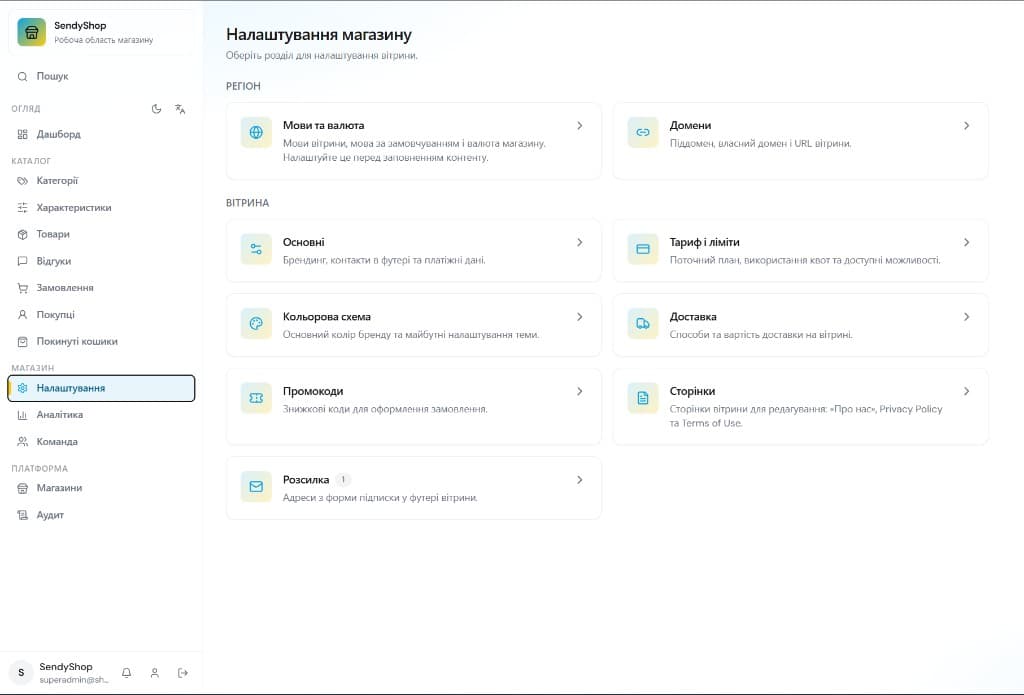Screen dimensions: 1024x695
Task: Open the user profile icon
Action: pyautogui.click(x=155, y=672)
